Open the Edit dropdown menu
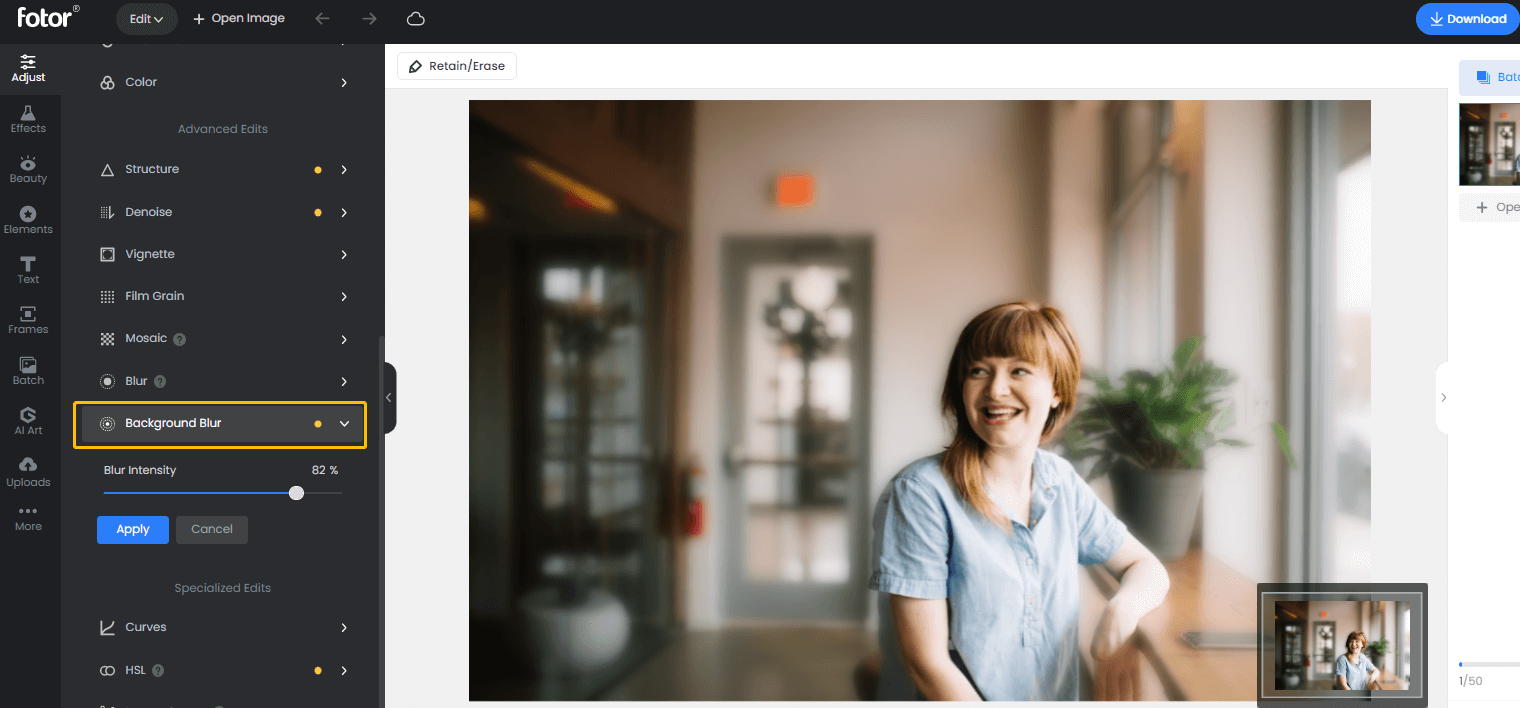Viewport: 1520px width, 708px height. coord(146,19)
